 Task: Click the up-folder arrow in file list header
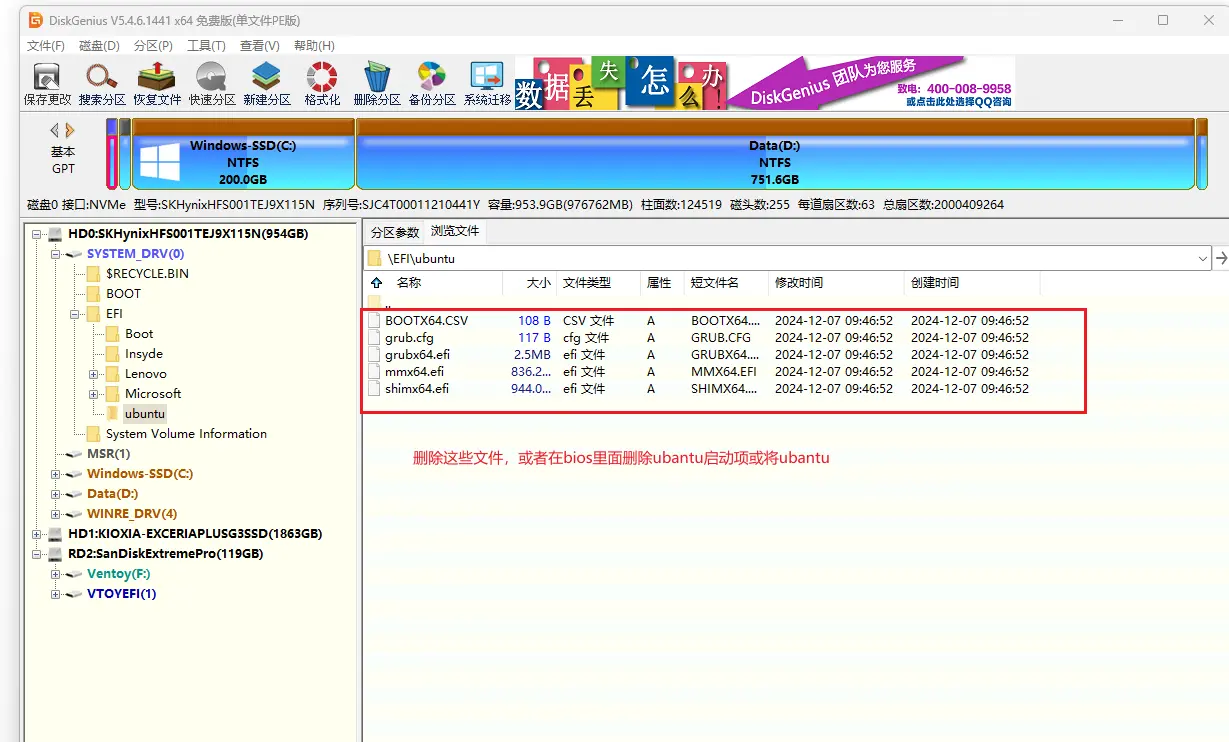376,283
